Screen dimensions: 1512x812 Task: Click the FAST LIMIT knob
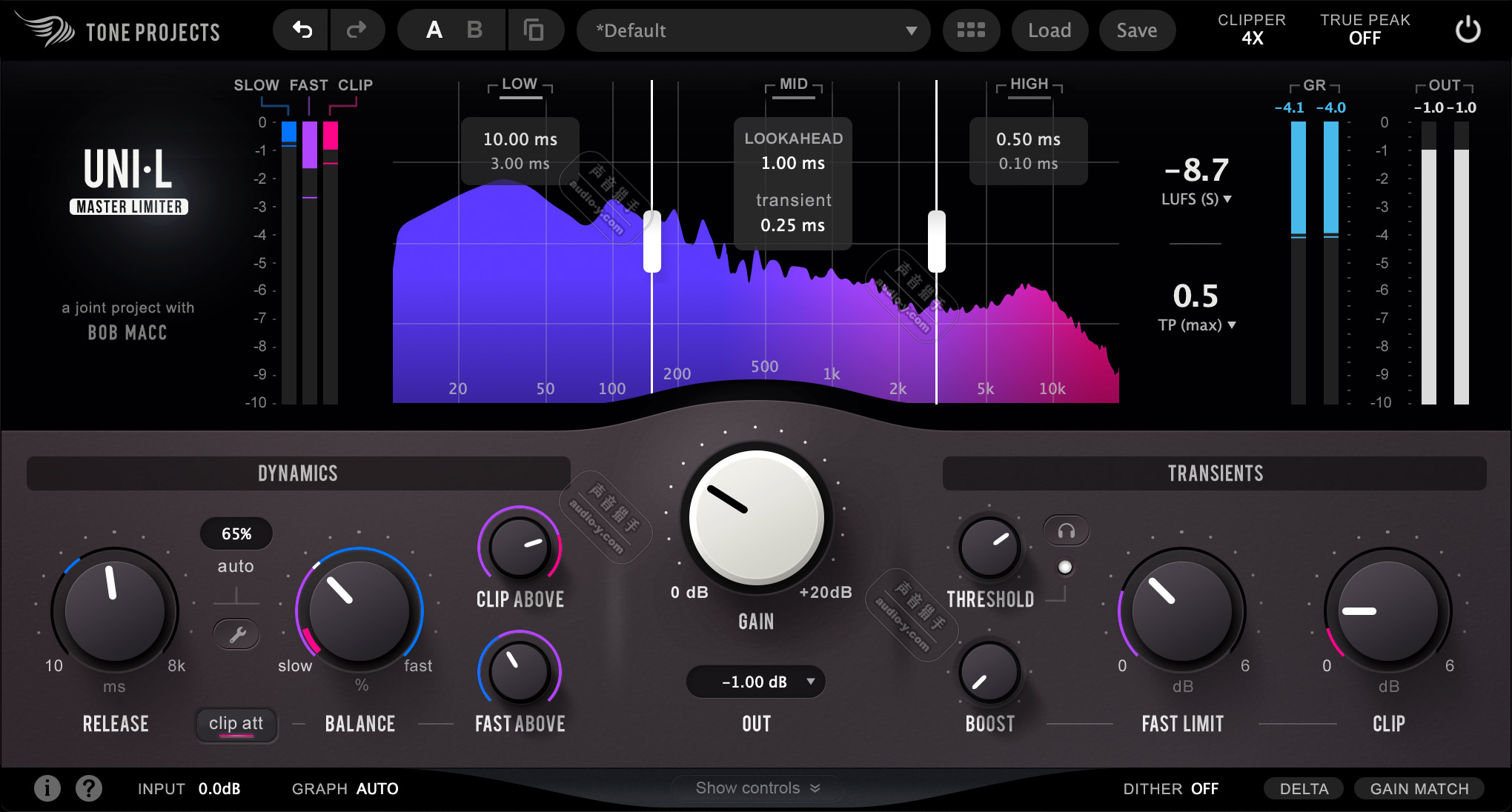click(1182, 610)
